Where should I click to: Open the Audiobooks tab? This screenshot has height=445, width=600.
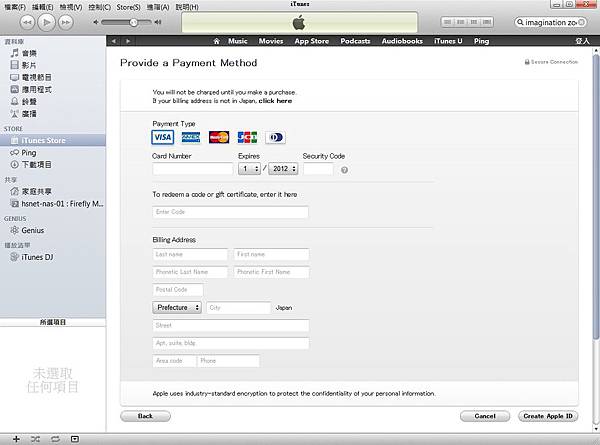tap(402, 41)
